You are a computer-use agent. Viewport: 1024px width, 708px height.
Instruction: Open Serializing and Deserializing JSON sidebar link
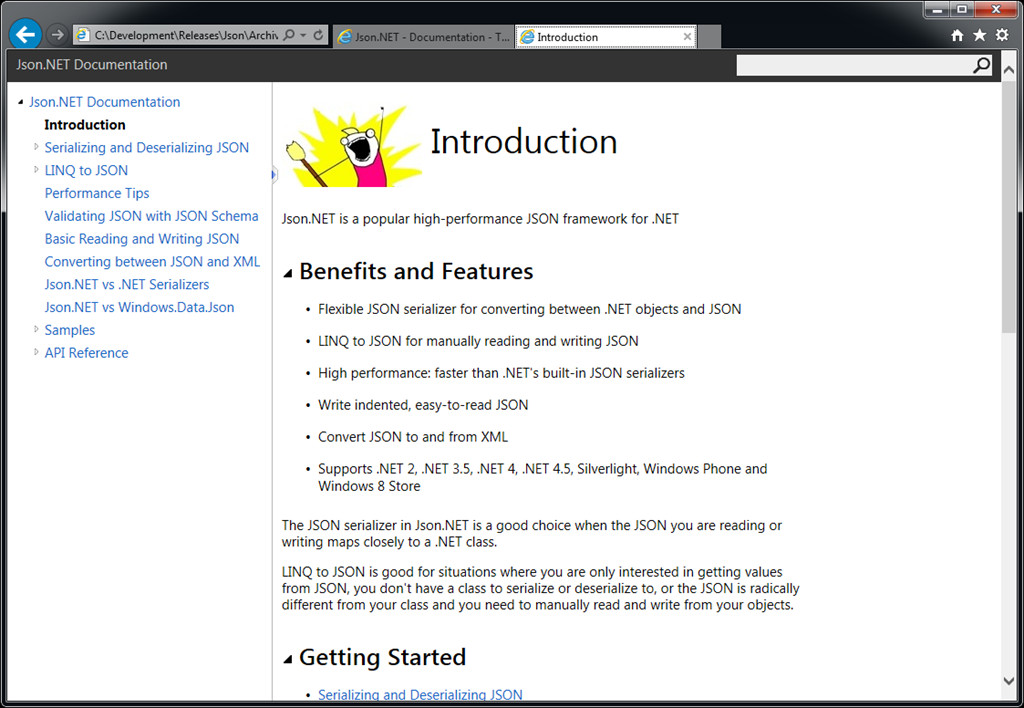(147, 148)
